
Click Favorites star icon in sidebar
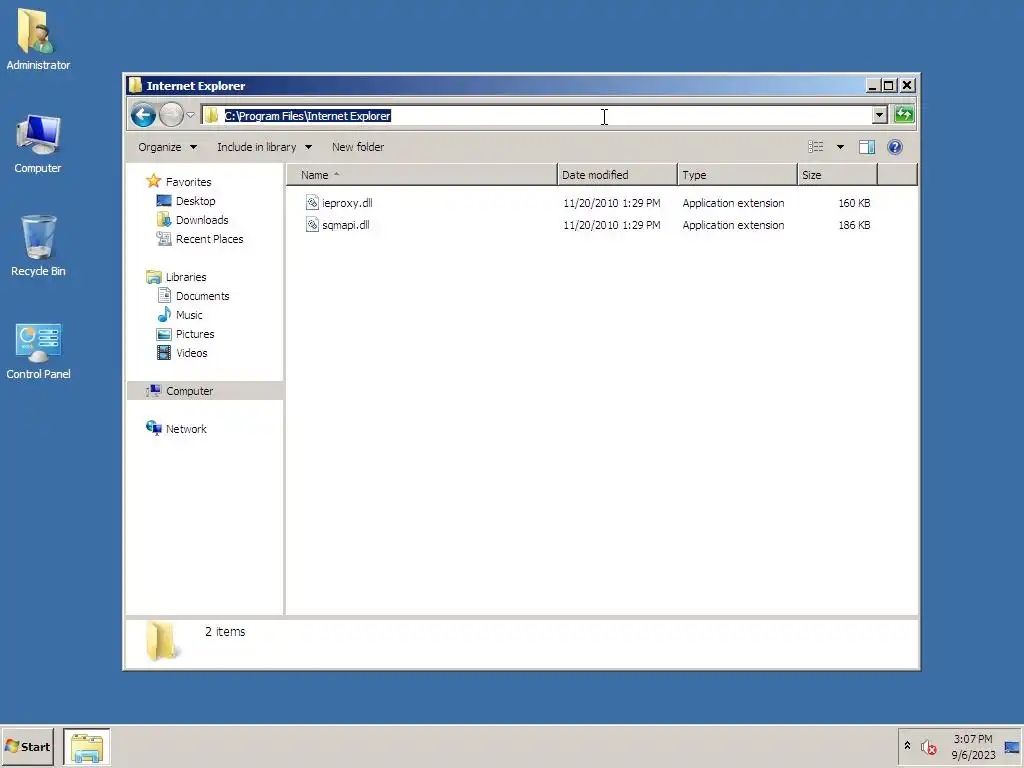pyautogui.click(x=153, y=181)
